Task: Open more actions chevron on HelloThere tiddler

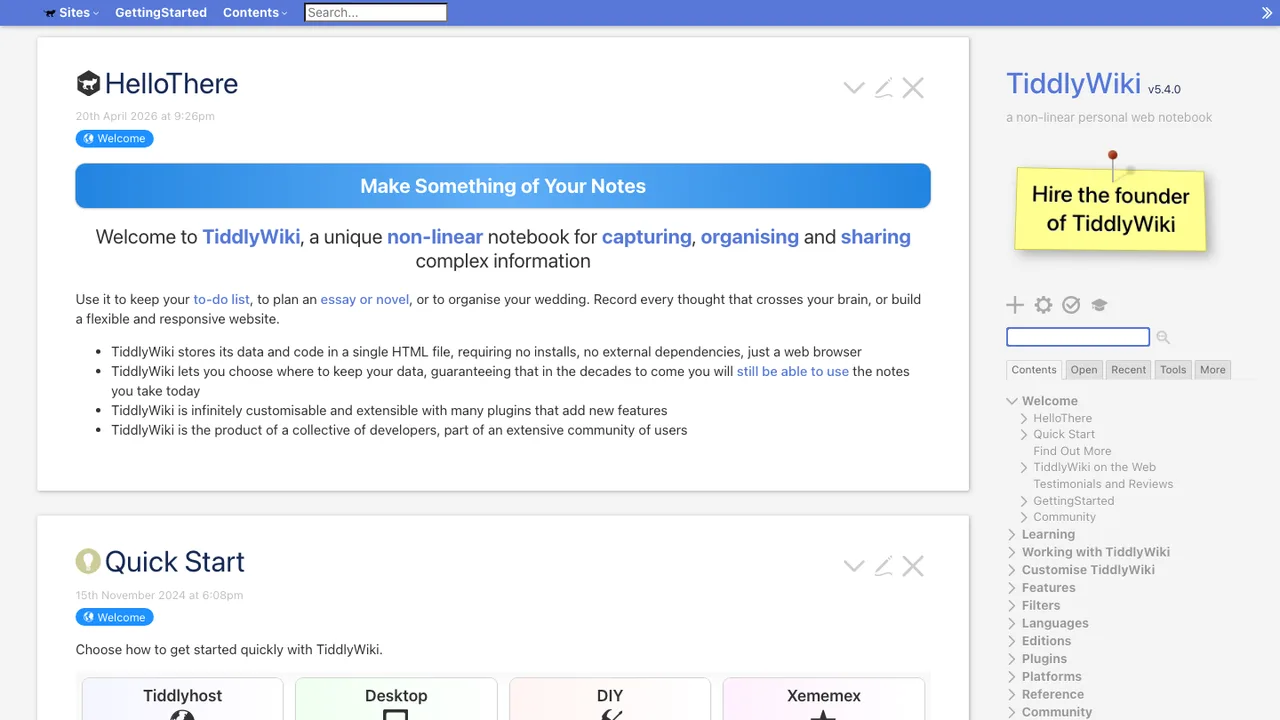Action: click(854, 88)
